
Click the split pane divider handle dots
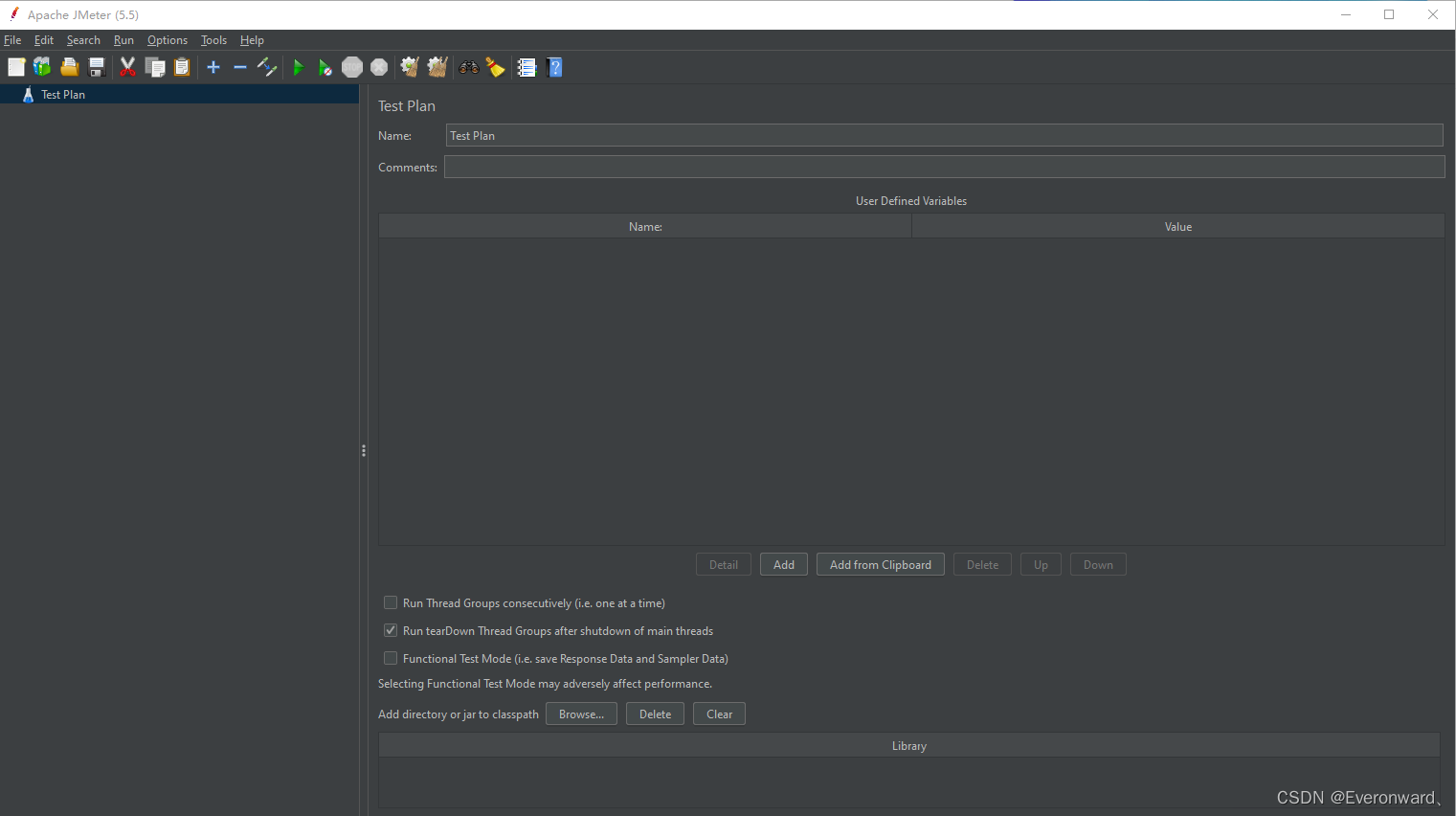(364, 450)
